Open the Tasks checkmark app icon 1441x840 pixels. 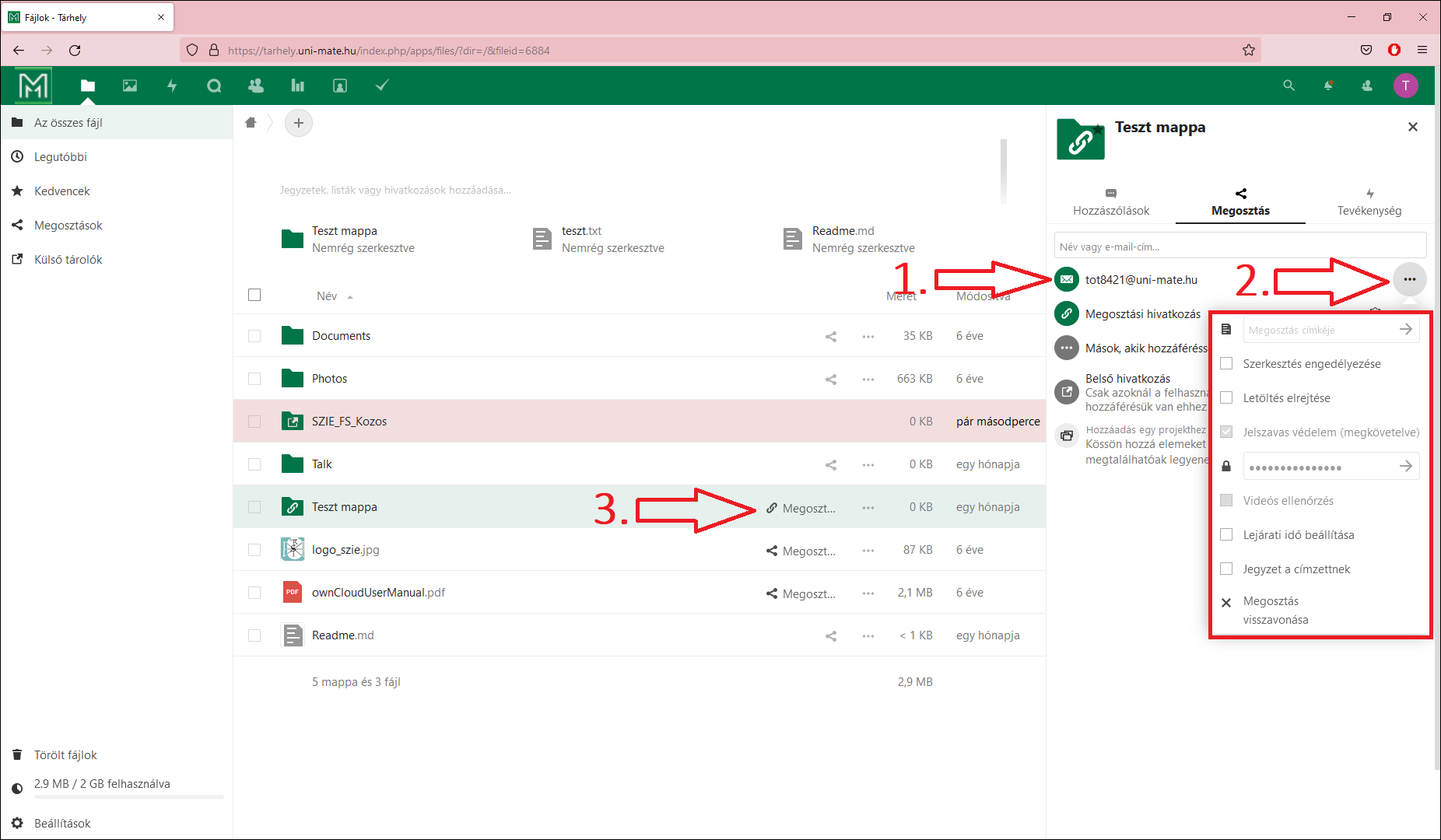click(382, 86)
